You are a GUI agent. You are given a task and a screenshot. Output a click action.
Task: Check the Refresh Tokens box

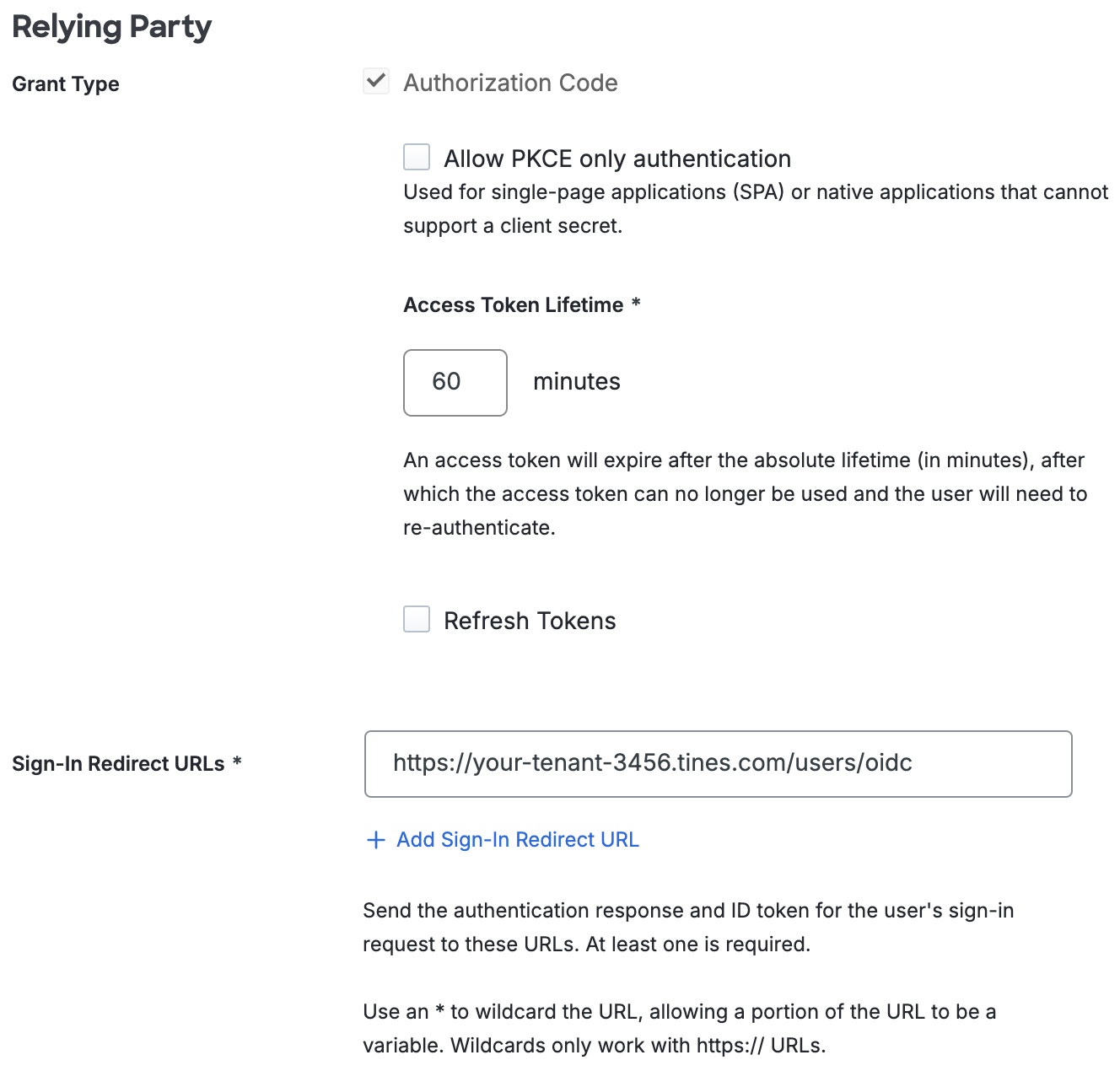coord(417,620)
